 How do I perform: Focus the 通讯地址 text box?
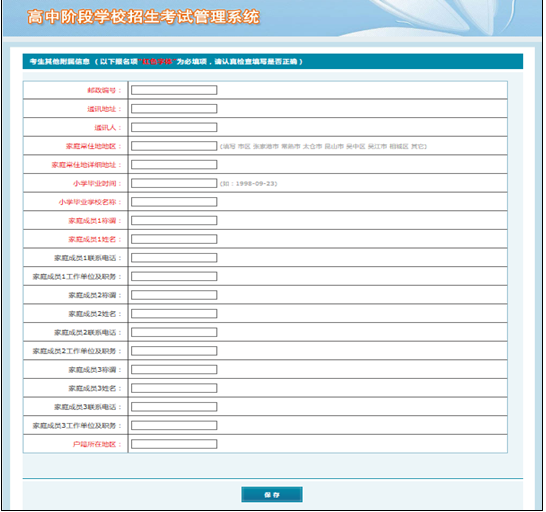pos(174,109)
